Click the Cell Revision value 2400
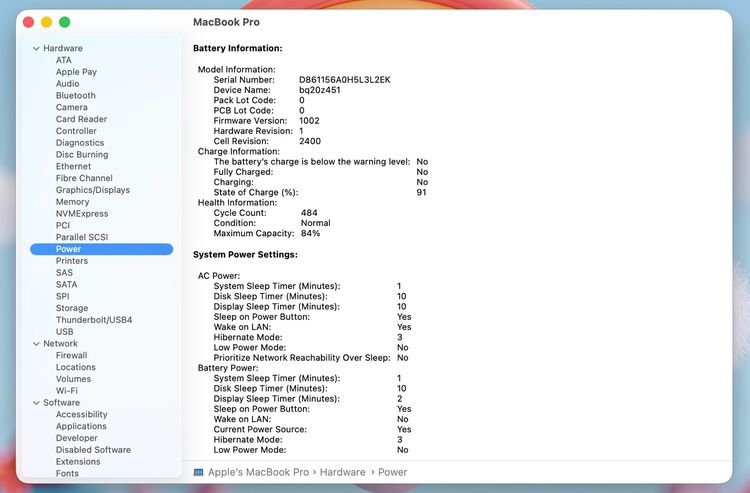The image size is (750, 493). [310, 142]
